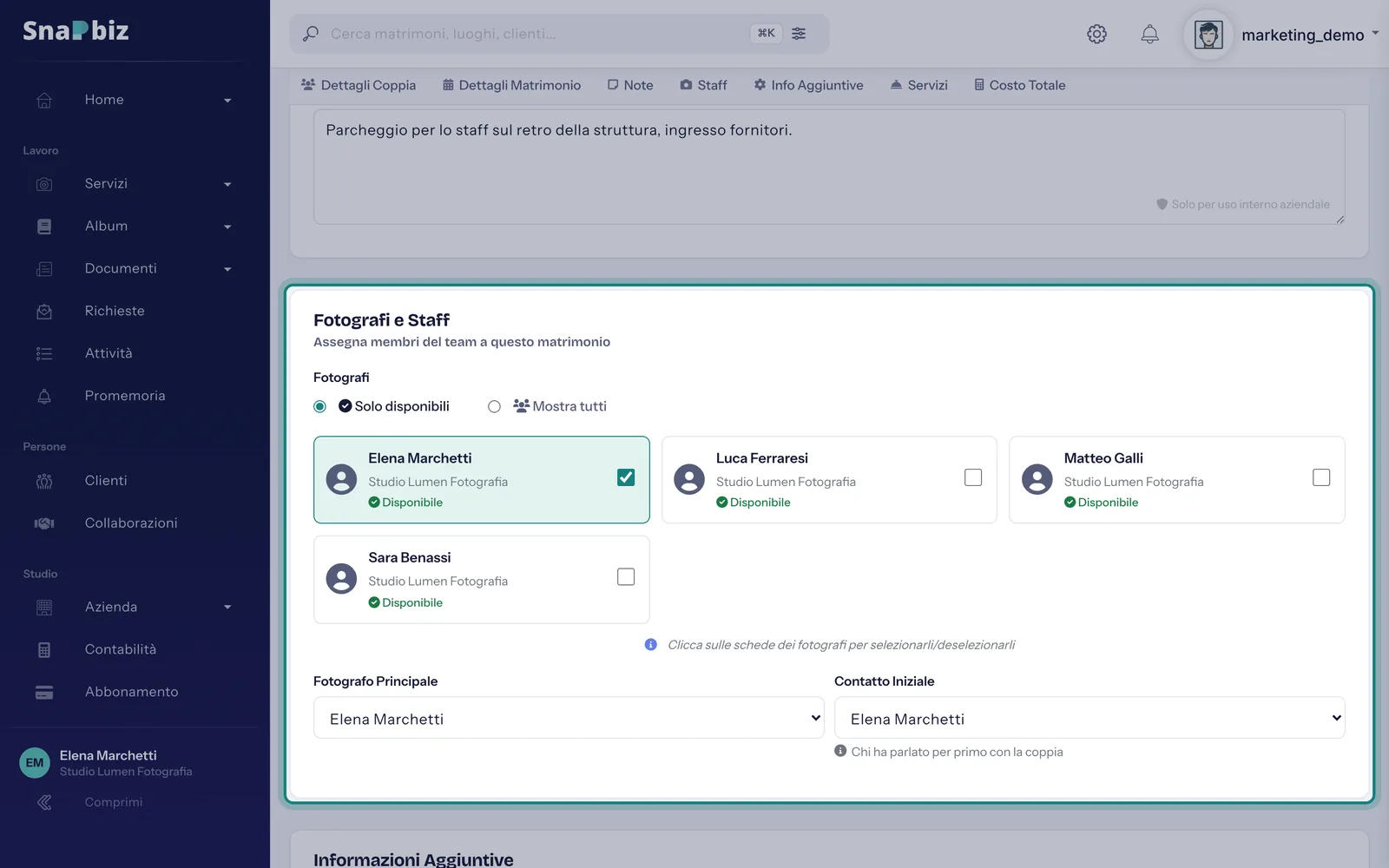Click the Collaborazioni handshake icon
Viewport: 1389px width, 868px height.
coord(44,523)
